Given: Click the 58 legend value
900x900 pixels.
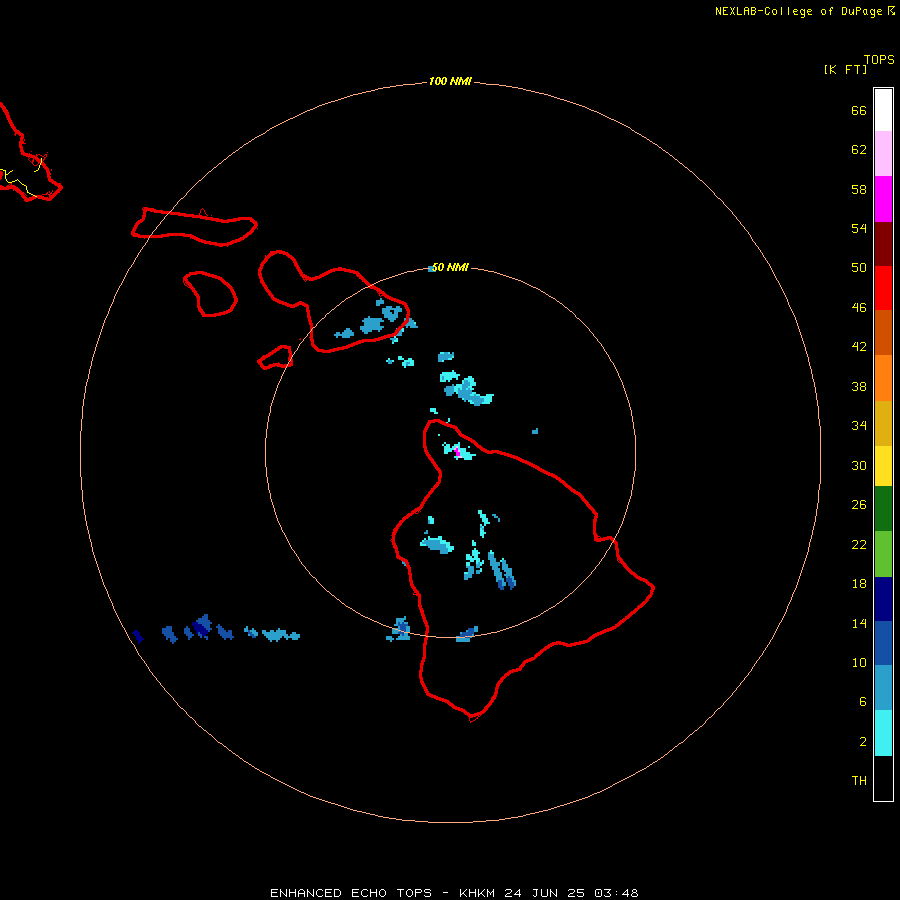Looking at the screenshot, I should pos(859,189).
